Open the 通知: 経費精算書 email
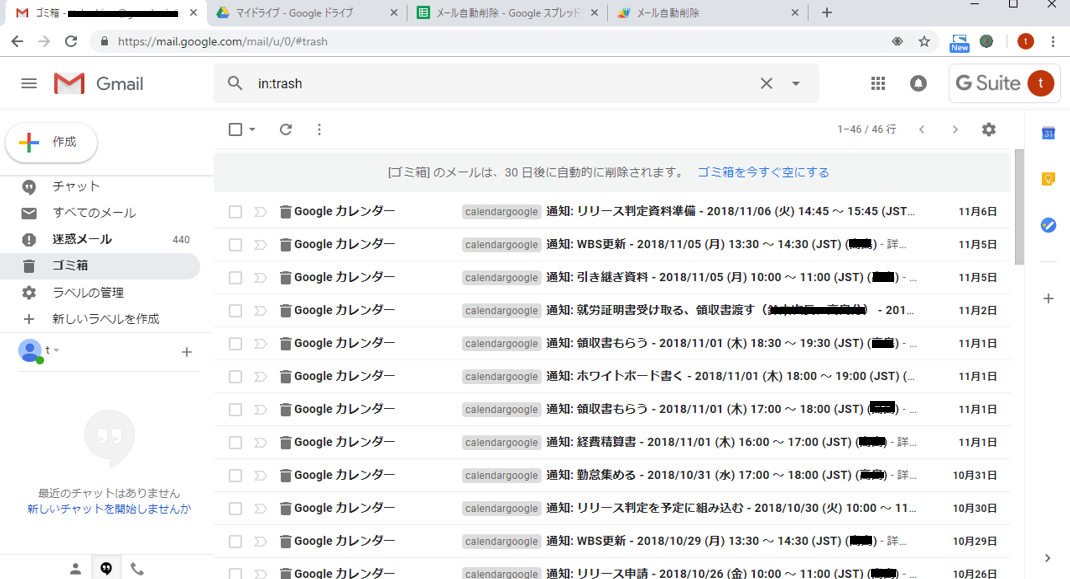The width and height of the screenshot is (1070, 579). (x=612, y=442)
